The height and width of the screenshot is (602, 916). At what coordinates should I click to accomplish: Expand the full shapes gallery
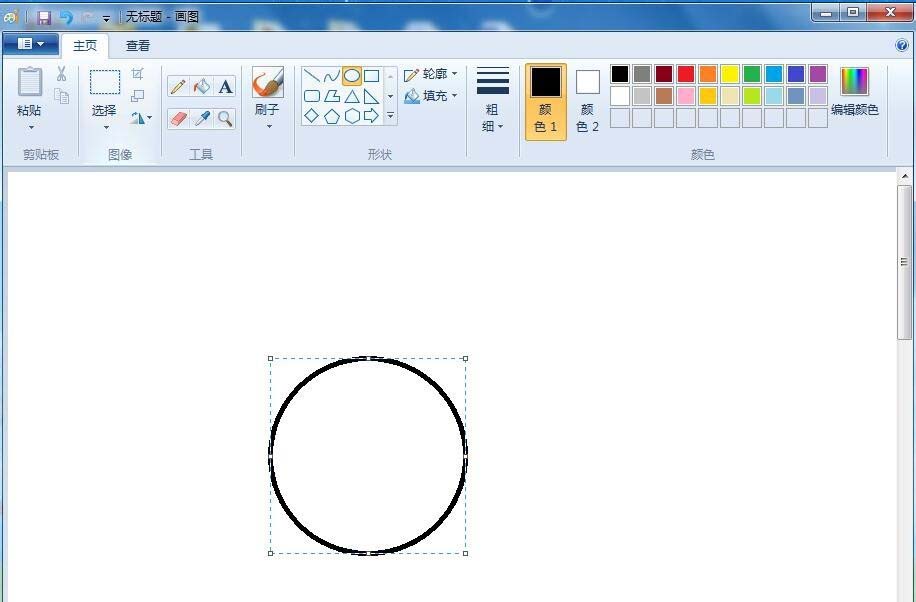[x=390, y=116]
